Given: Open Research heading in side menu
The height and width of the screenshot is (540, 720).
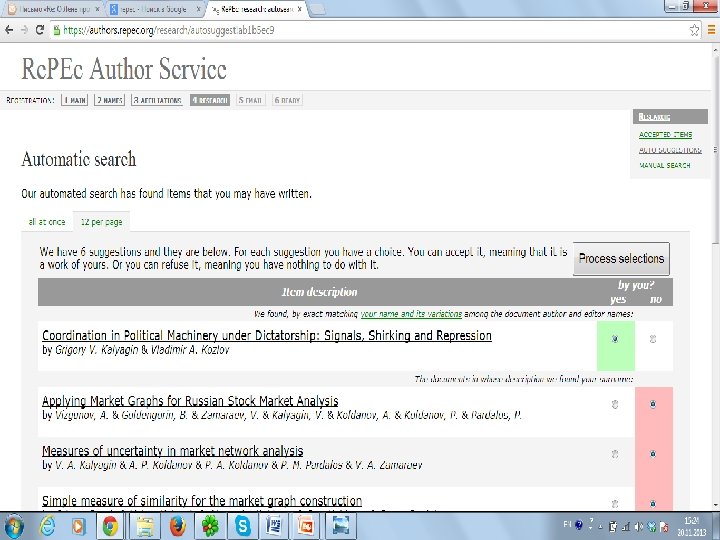Looking at the screenshot, I should pos(654,117).
